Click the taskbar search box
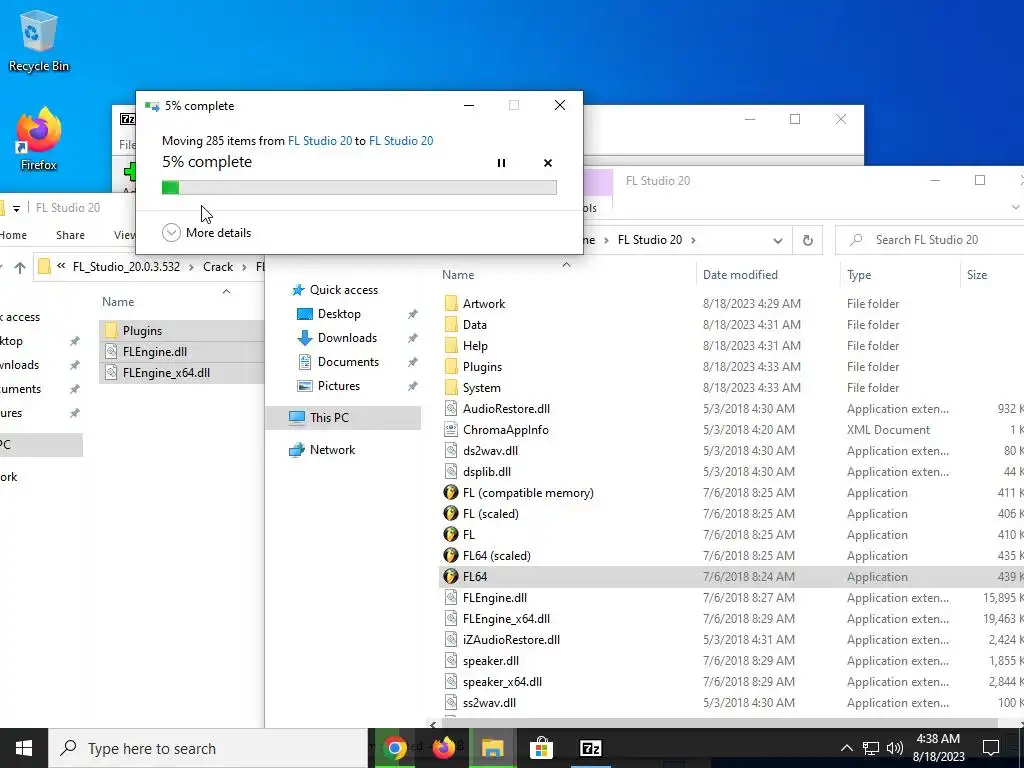The image size is (1024, 768). point(208,748)
